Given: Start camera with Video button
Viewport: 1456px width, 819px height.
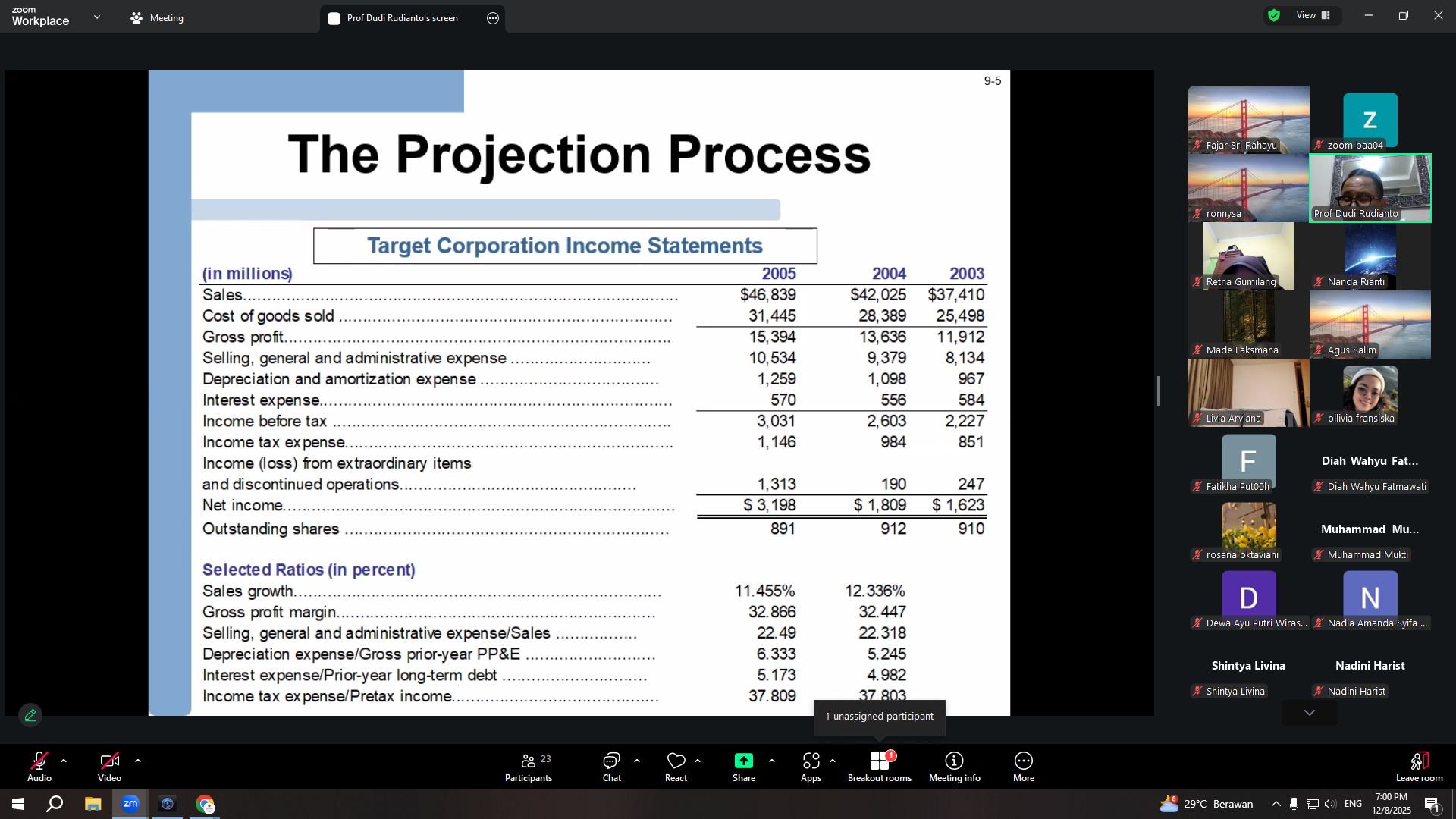Looking at the screenshot, I should coord(109,766).
